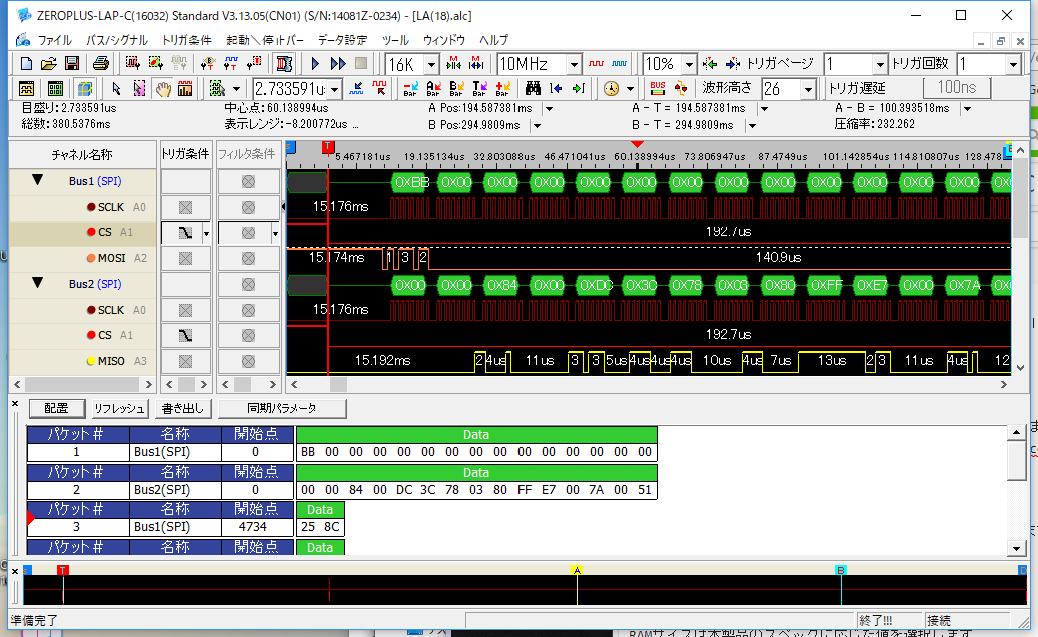Open the 10MHz sampling frequency dropdown
This screenshot has height=637, width=1038.
pos(575,64)
